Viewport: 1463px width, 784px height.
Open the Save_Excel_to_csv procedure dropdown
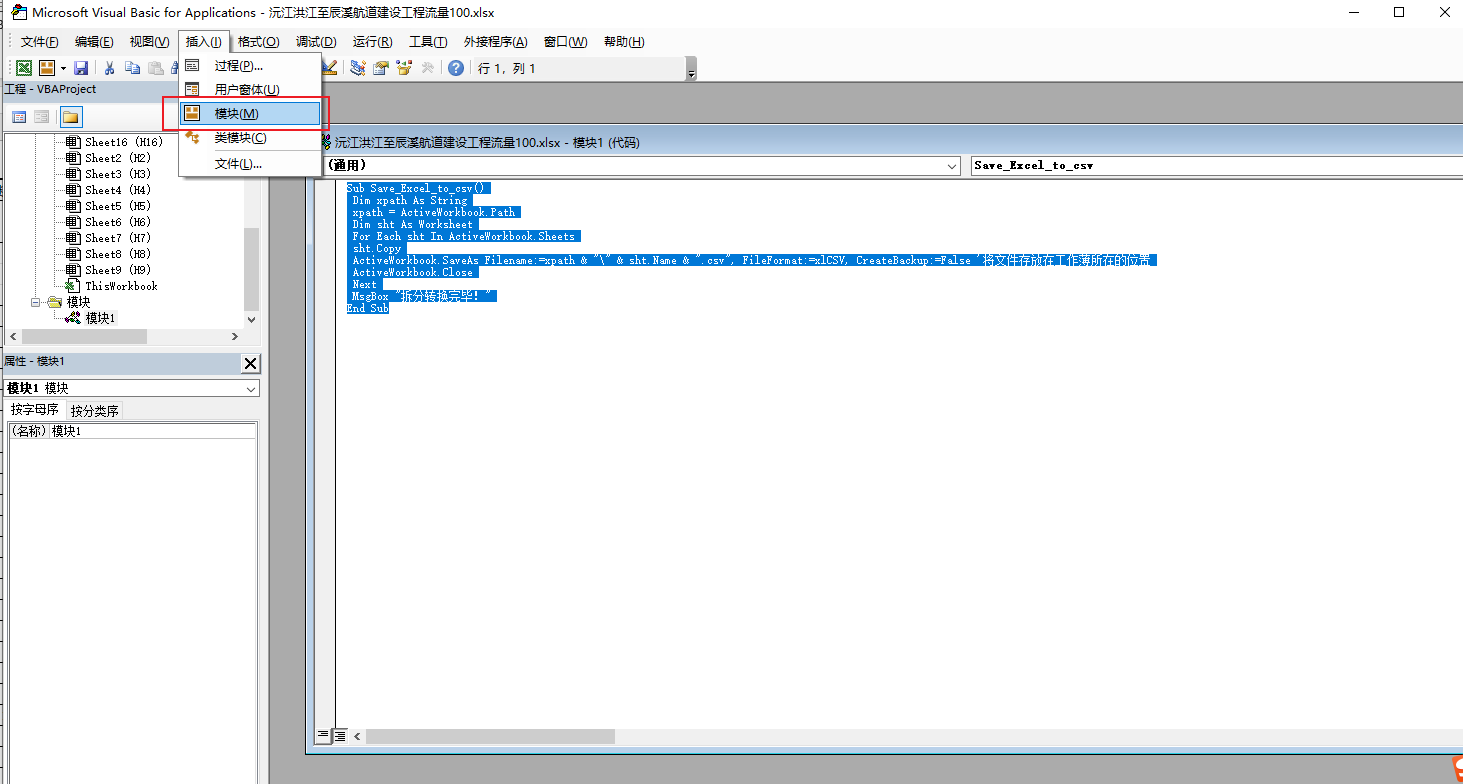[x=1217, y=166]
